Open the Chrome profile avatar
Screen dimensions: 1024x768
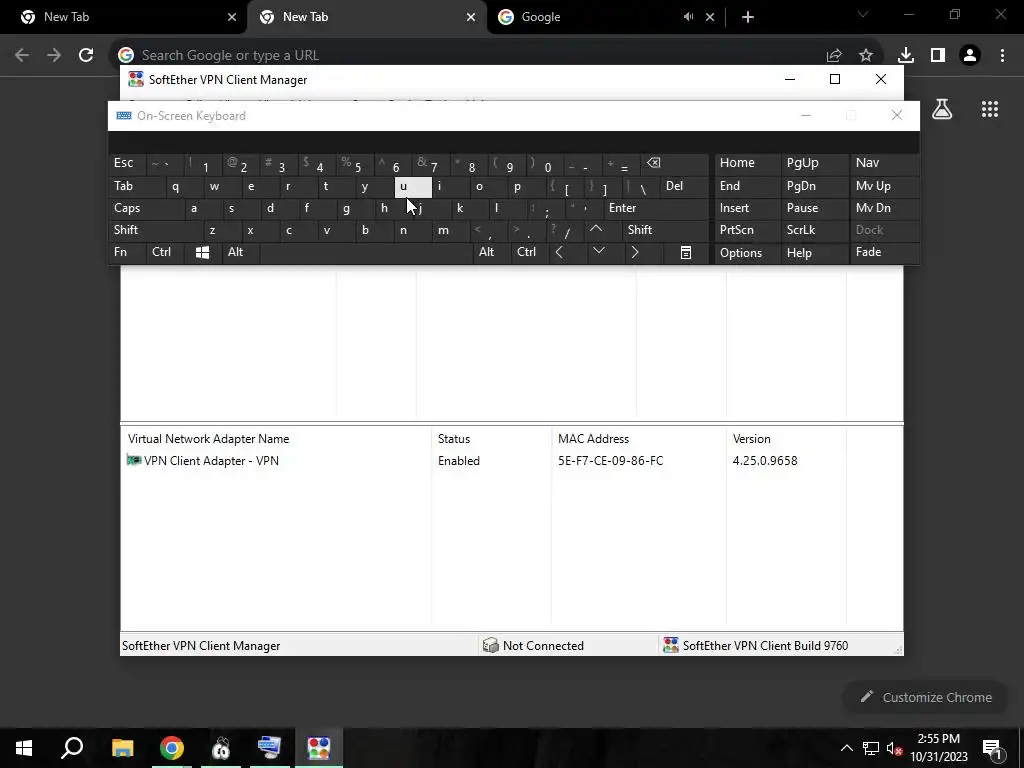(x=970, y=56)
